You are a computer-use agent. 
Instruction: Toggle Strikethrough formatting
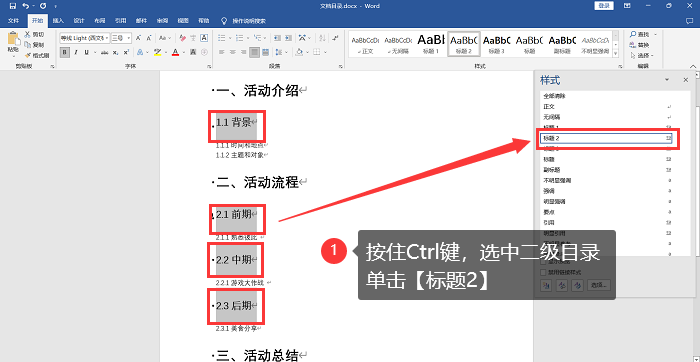pyautogui.click(x=104, y=52)
